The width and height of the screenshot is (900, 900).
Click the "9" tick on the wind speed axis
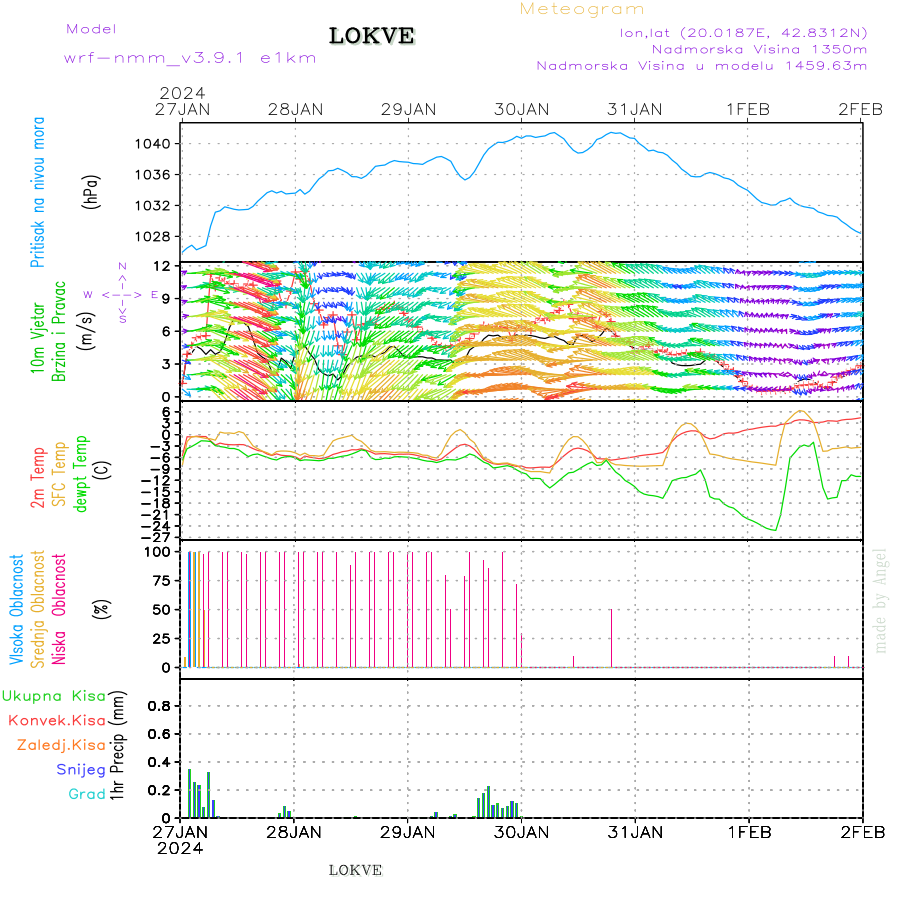pyautogui.click(x=166, y=299)
